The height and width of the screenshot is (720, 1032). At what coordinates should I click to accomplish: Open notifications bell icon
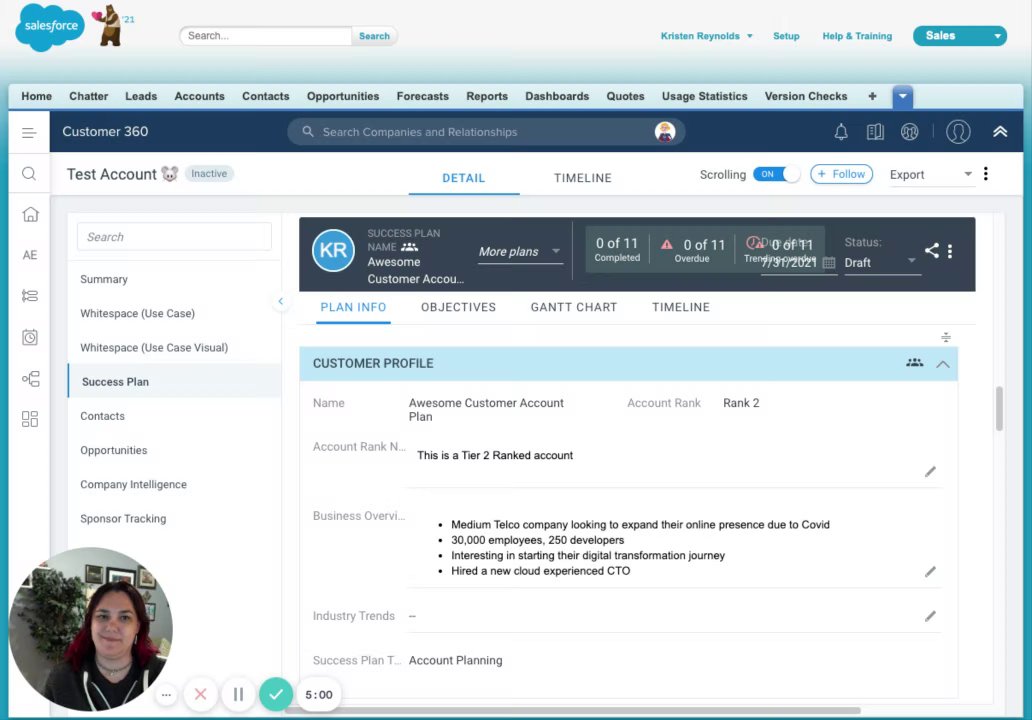point(841,132)
